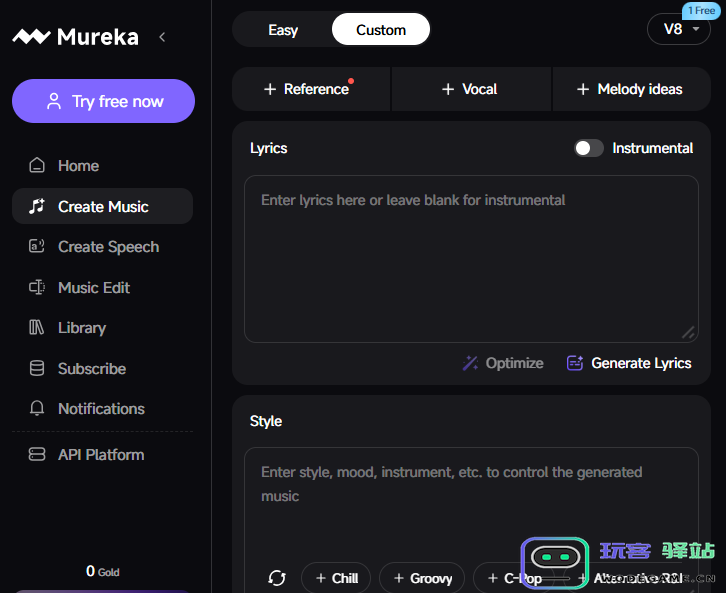Collapse the sidebar with the chevron
Viewport: 726px width, 593px height.
point(162,37)
